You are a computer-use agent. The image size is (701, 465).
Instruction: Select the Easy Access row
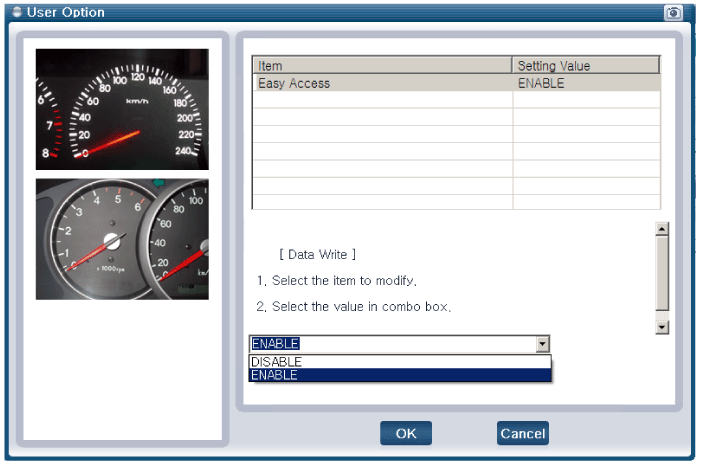tap(382, 83)
